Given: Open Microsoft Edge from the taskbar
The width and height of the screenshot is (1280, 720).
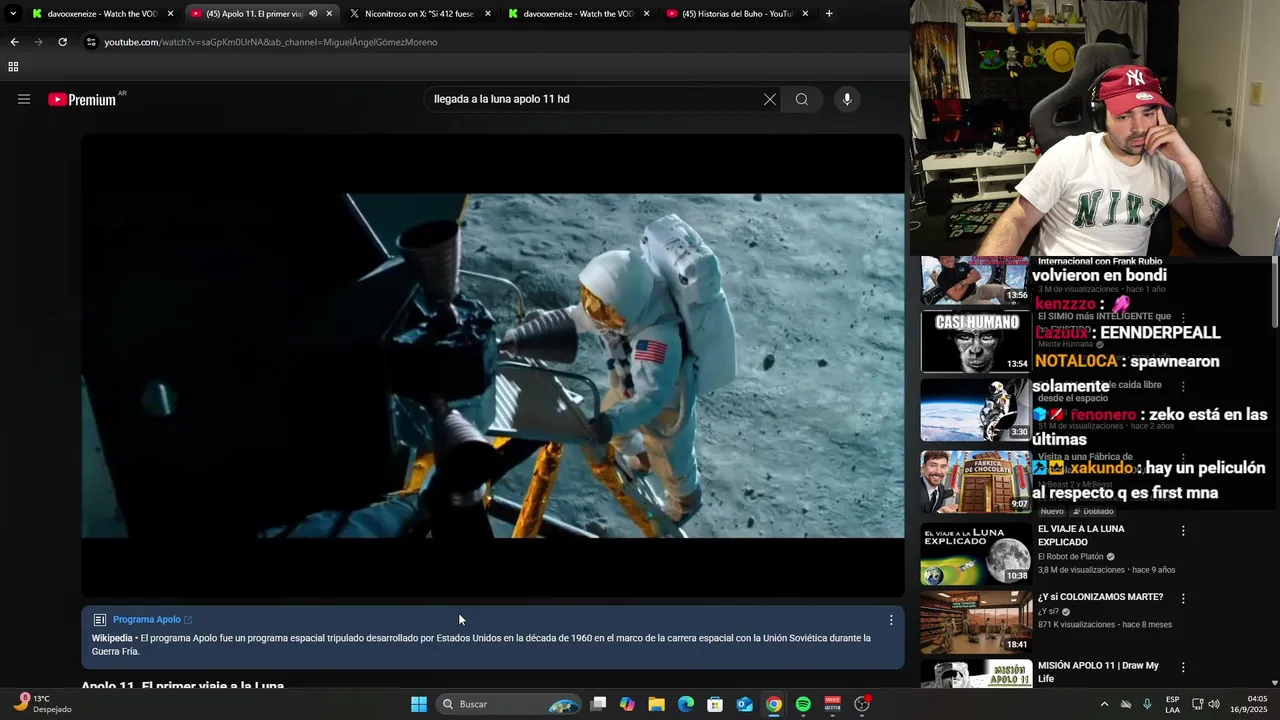Looking at the screenshot, I should coord(686,704).
